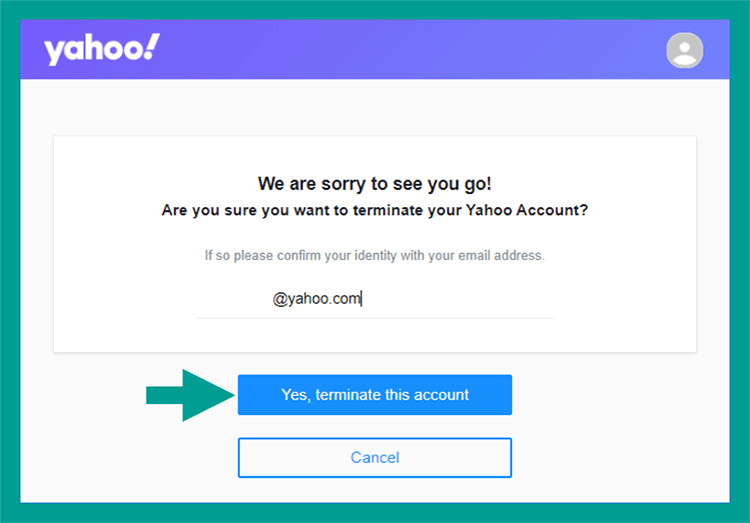Click the word "Yahoo Account?" in the question
Viewport: 750px width, 523px height.
527,210
